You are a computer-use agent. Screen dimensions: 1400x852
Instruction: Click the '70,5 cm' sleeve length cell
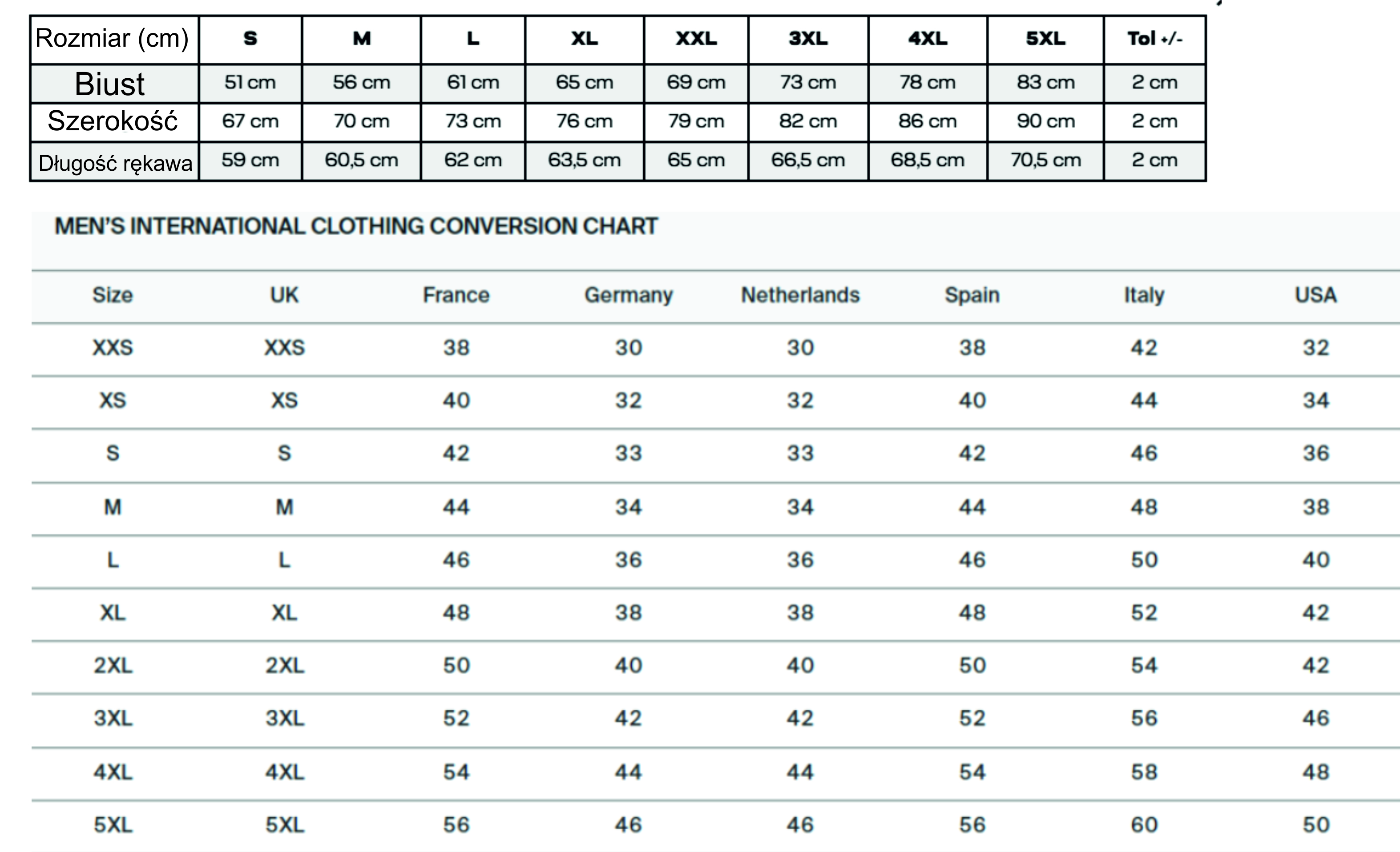pos(1045,160)
